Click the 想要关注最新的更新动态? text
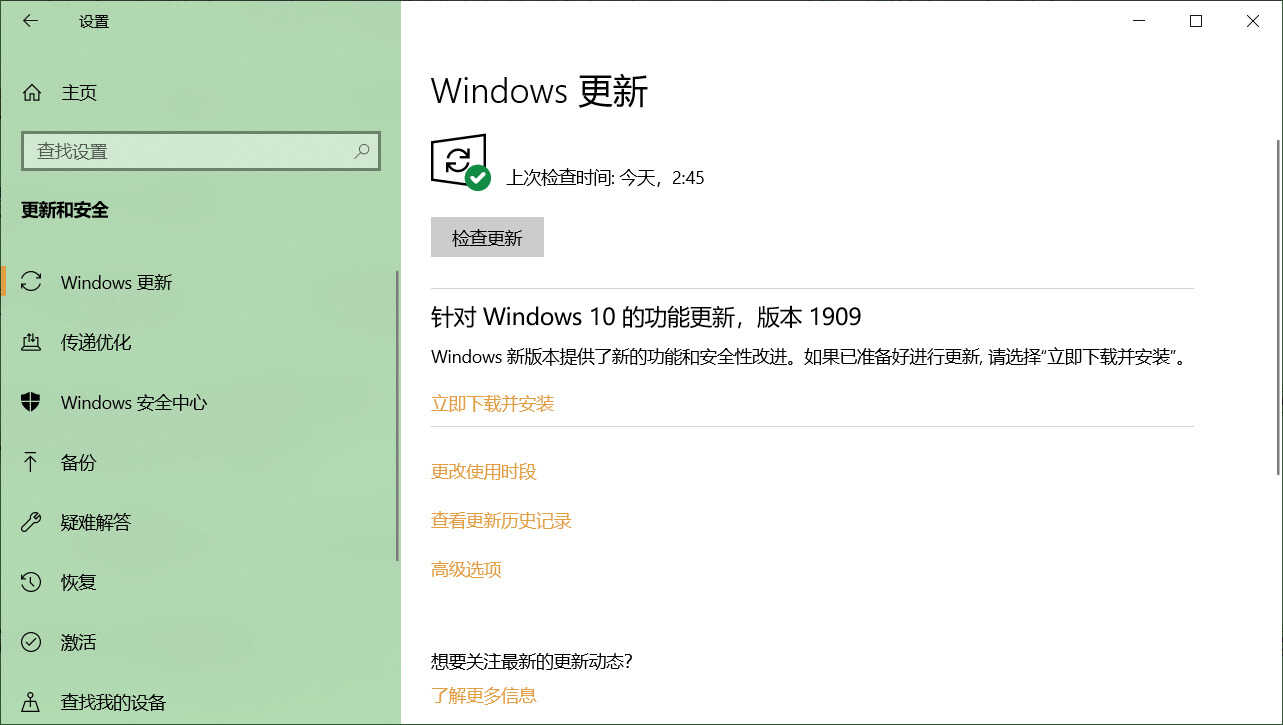This screenshot has width=1283, height=725. (x=532, y=661)
